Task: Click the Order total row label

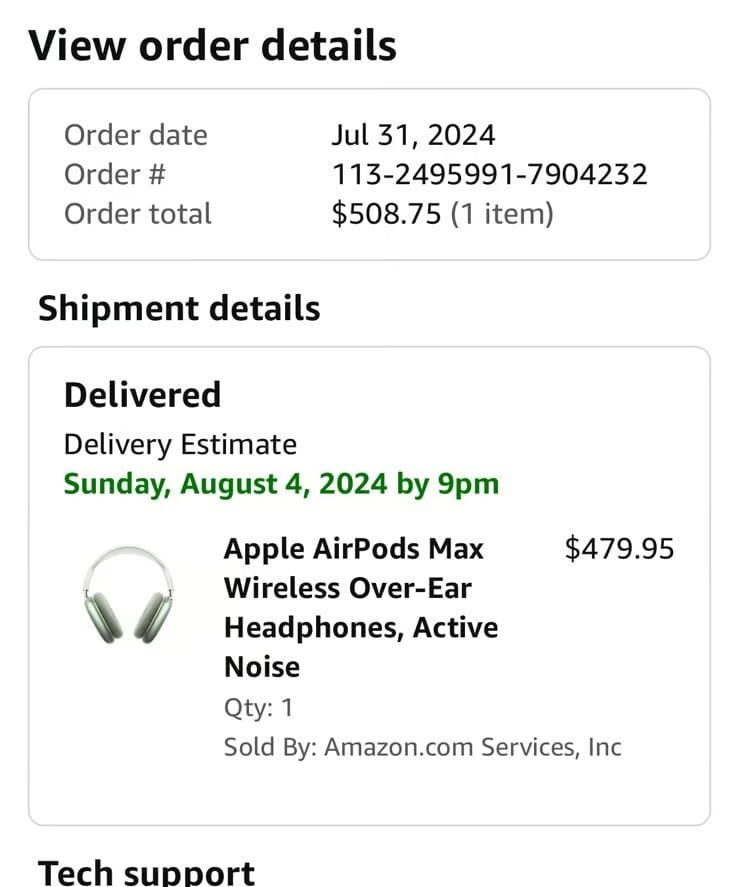Action: [137, 213]
